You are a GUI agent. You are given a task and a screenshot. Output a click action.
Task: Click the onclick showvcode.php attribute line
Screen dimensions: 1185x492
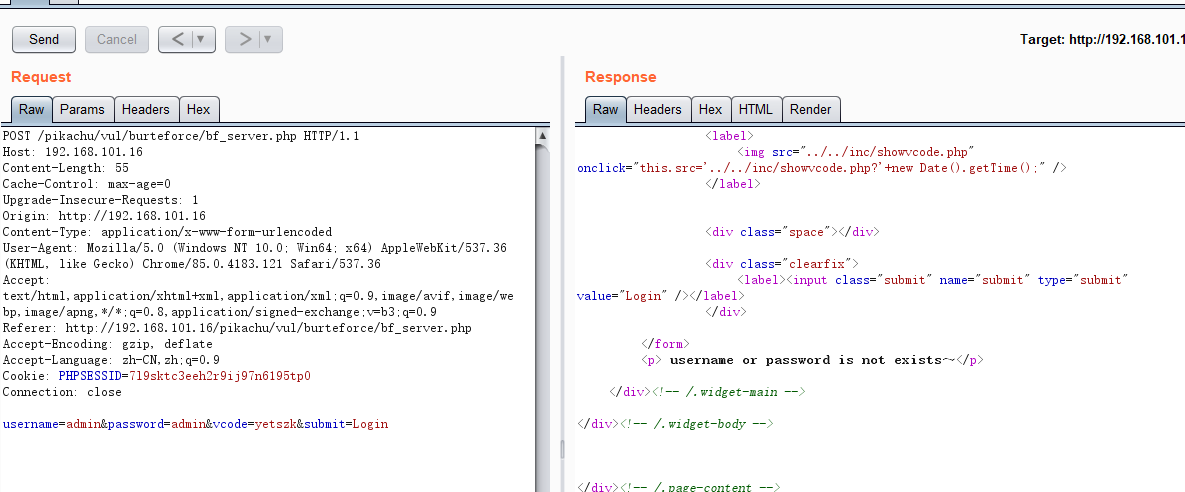(x=821, y=168)
